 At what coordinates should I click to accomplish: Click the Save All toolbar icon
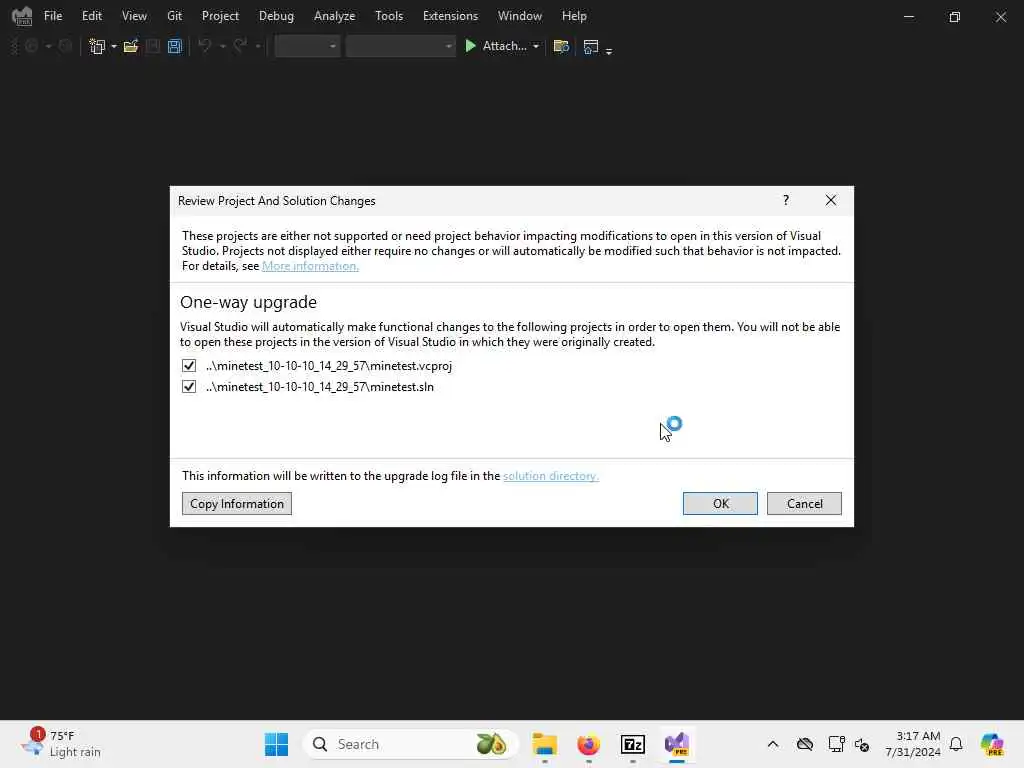coord(174,46)
